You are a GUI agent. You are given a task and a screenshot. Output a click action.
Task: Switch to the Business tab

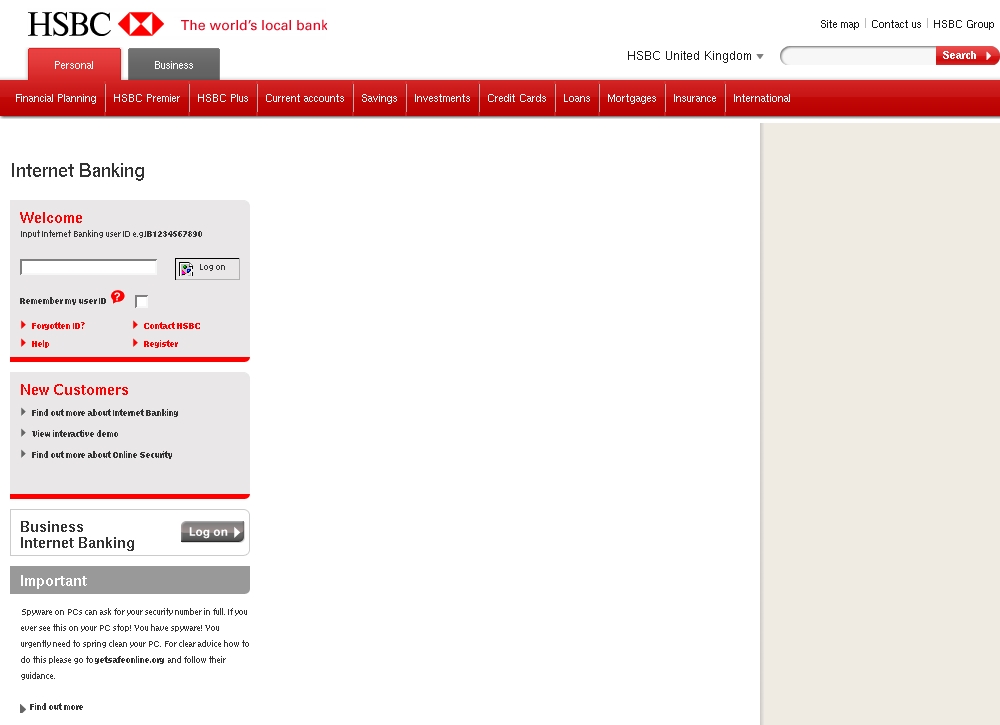(173, 64)
